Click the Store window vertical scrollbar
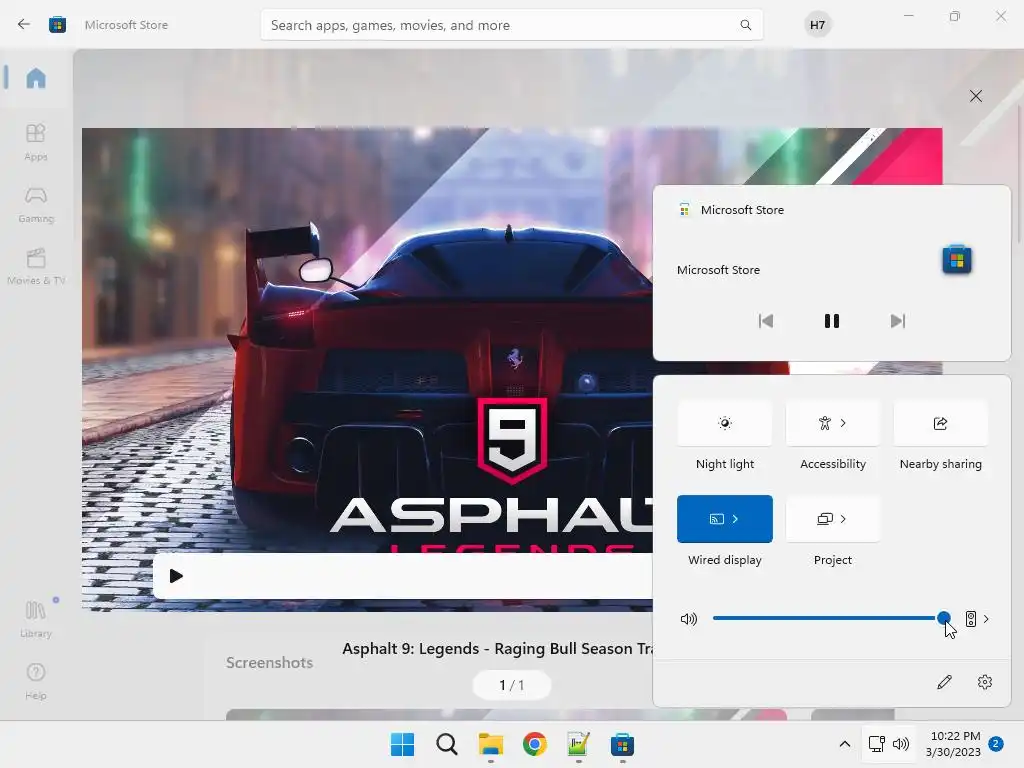 [x=1019, y=176]
